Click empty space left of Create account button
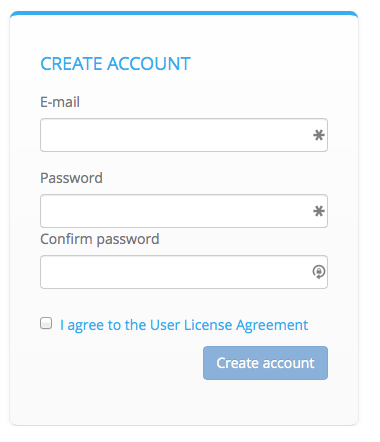This screenshot has width=380, height=442. tap(120, 363)
